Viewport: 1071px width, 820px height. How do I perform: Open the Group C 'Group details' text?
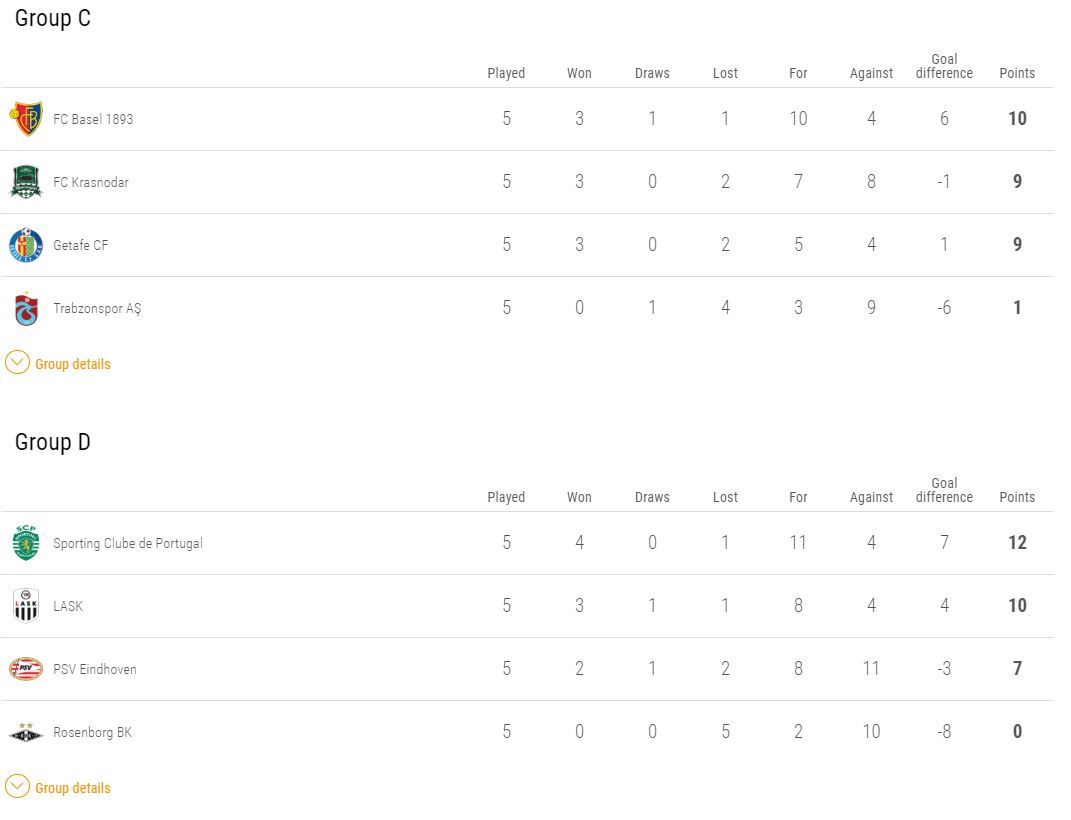[x=72, y=364]
